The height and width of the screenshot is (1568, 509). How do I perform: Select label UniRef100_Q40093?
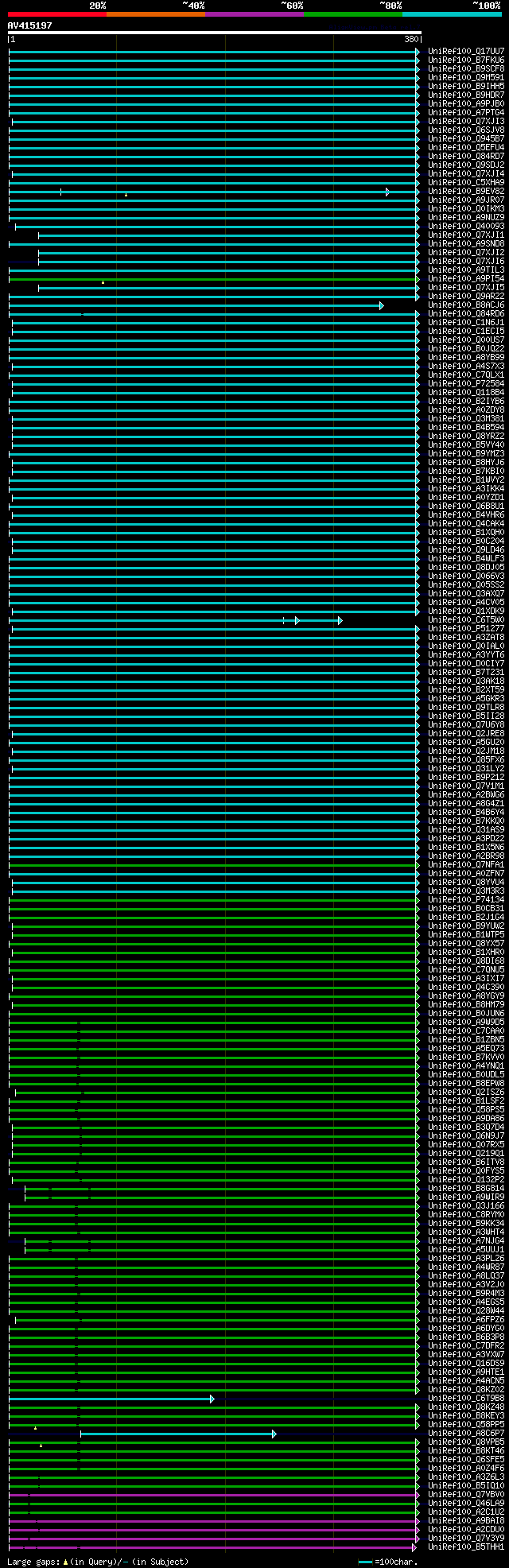pos(466,227)
